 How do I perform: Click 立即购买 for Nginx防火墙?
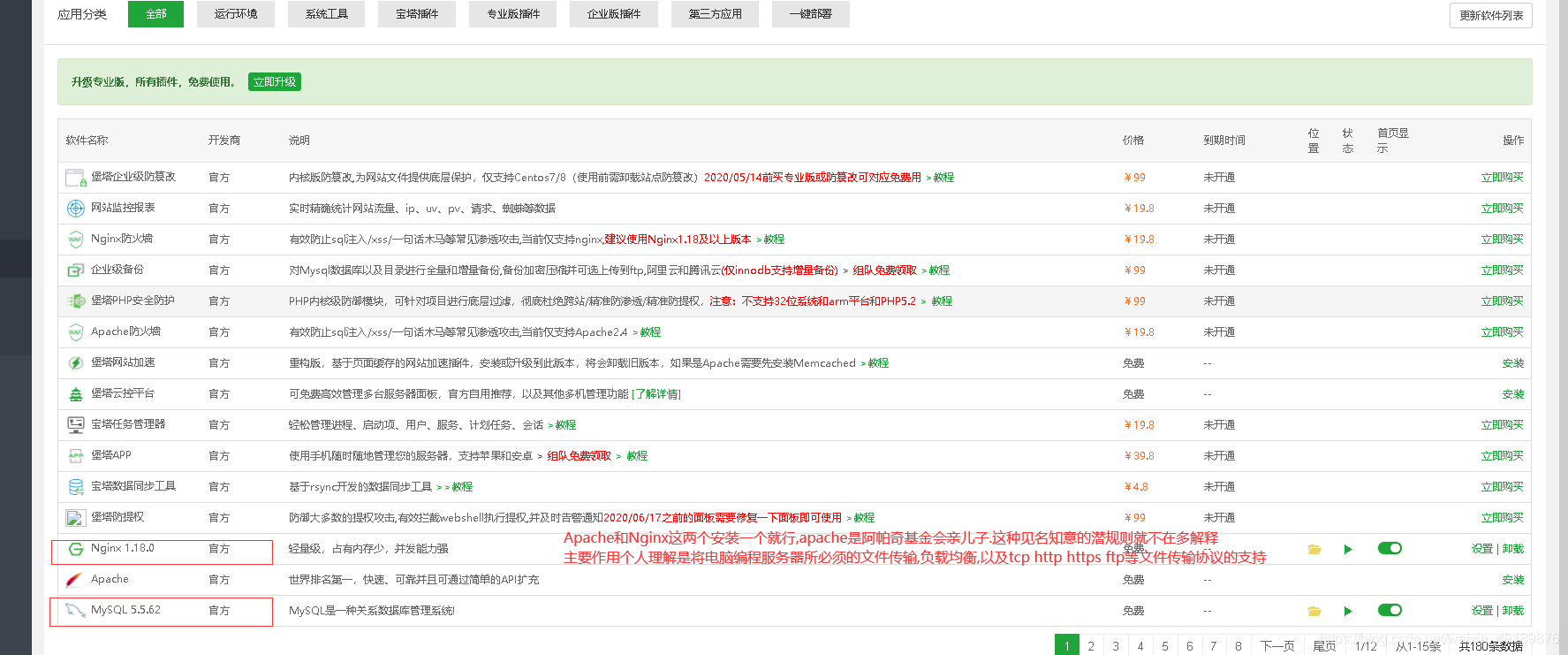1502,240
